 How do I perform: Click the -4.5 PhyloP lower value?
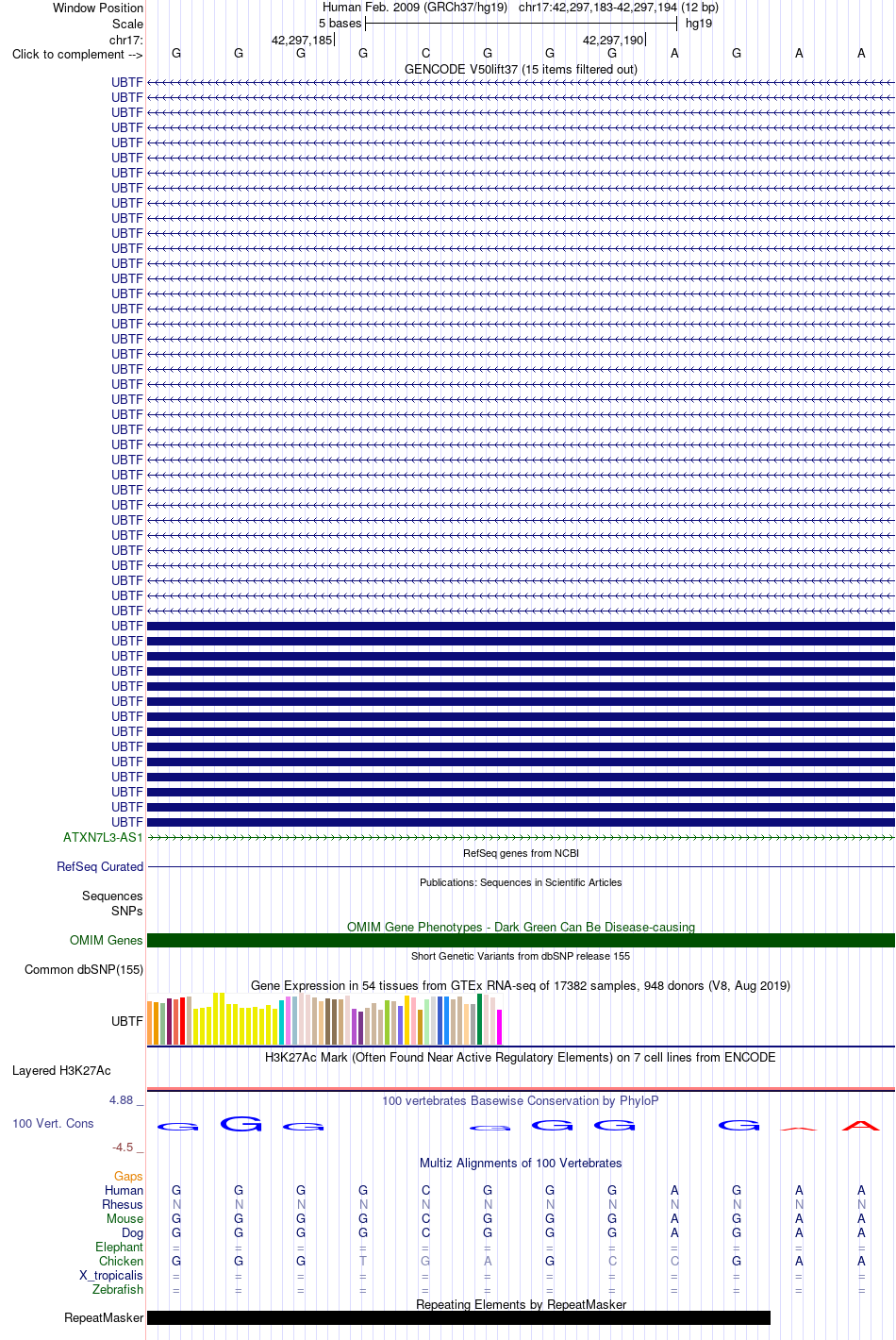(127, 1147)
